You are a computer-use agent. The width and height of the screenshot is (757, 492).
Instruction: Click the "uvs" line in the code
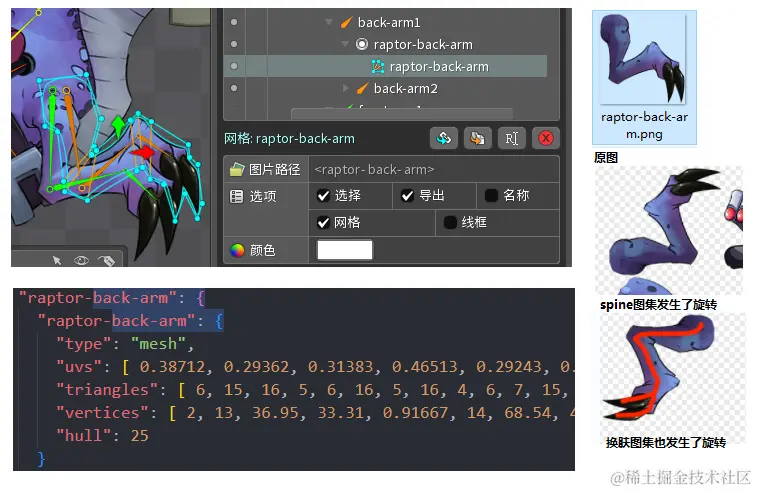click(315, 367)
